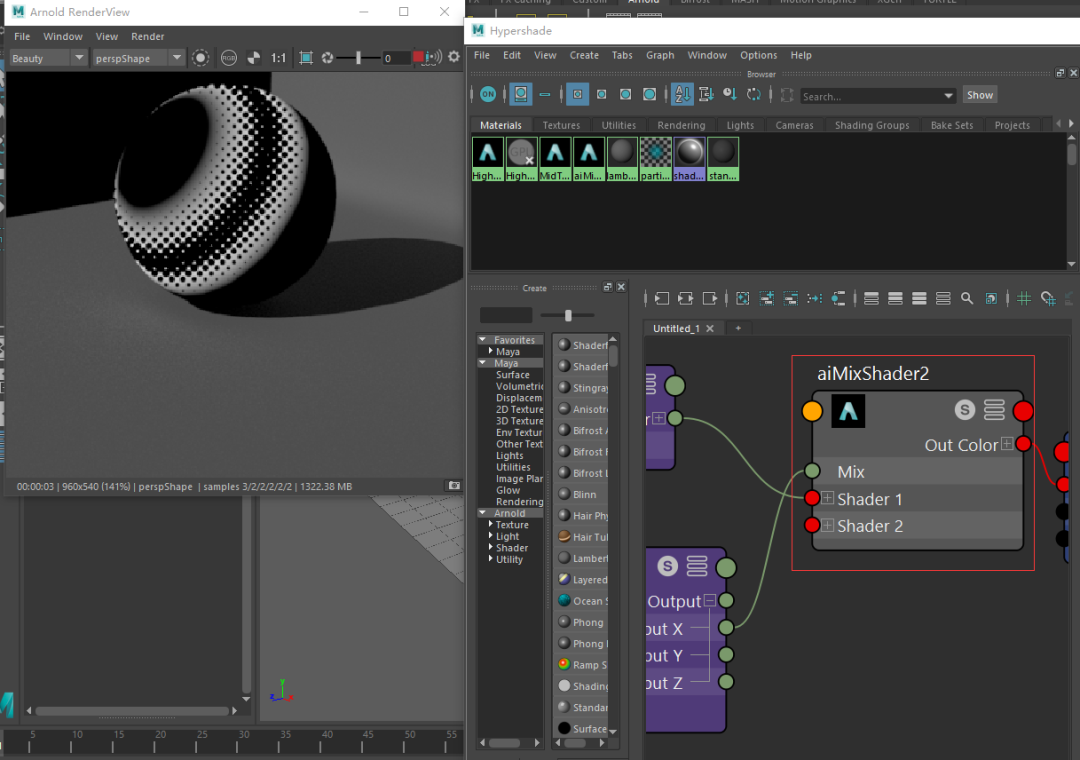
Task: Click the A-Z sort by name icon
Action: (682, 95)
